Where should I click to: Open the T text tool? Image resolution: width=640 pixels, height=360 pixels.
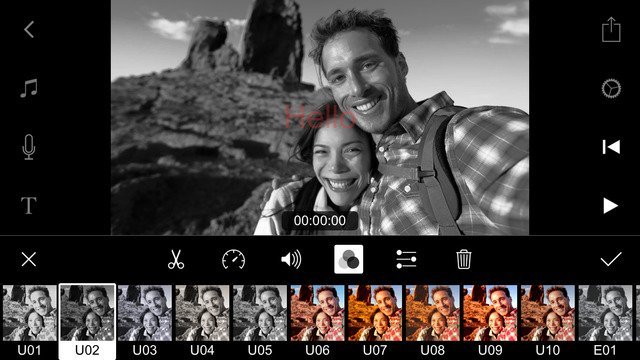tap(29, 205)
